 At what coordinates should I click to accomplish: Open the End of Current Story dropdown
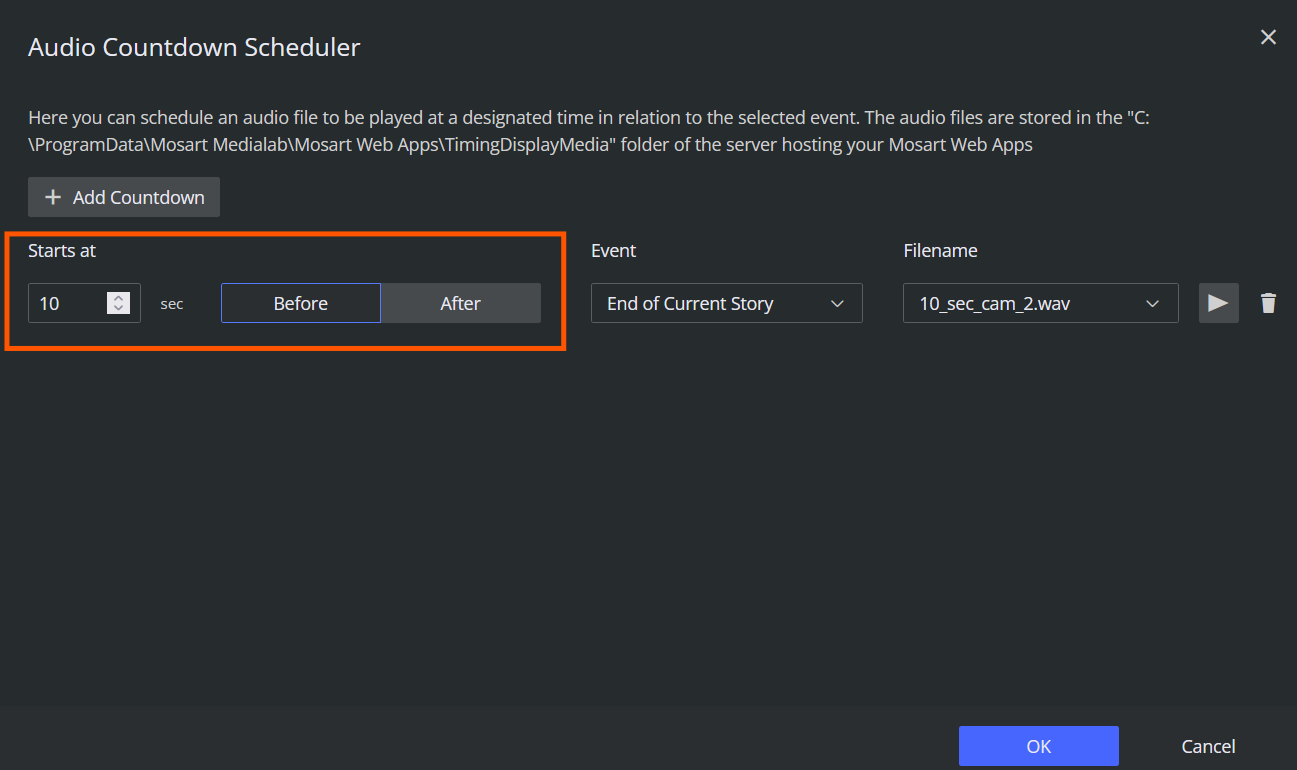point(726,303)
